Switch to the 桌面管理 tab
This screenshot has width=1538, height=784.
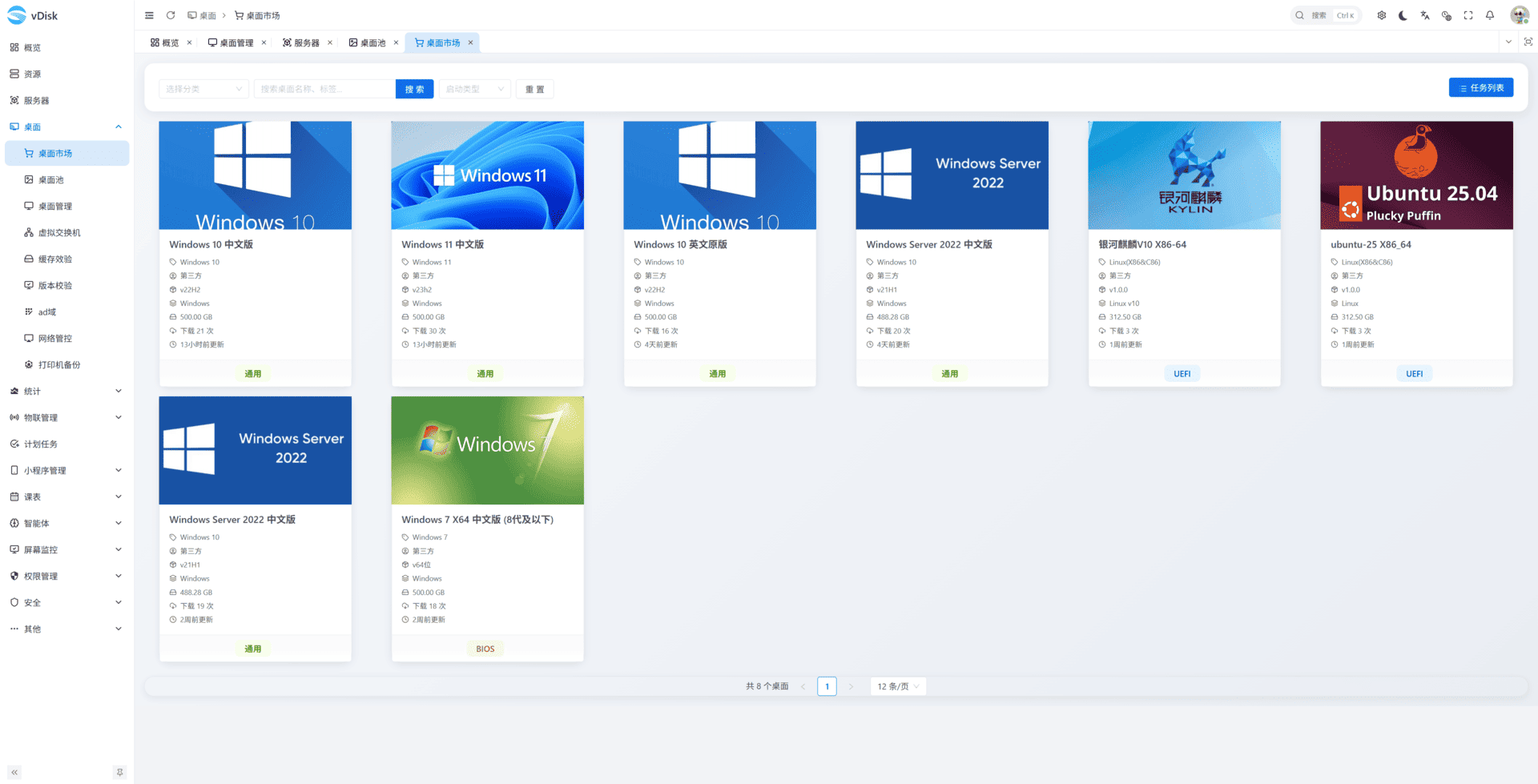(x=231, y=42)
